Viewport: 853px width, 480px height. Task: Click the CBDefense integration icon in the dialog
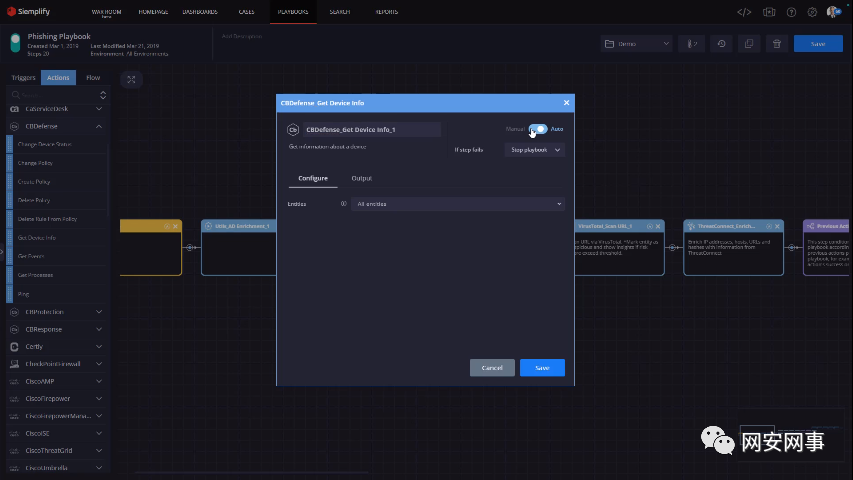tap(293, 130)
